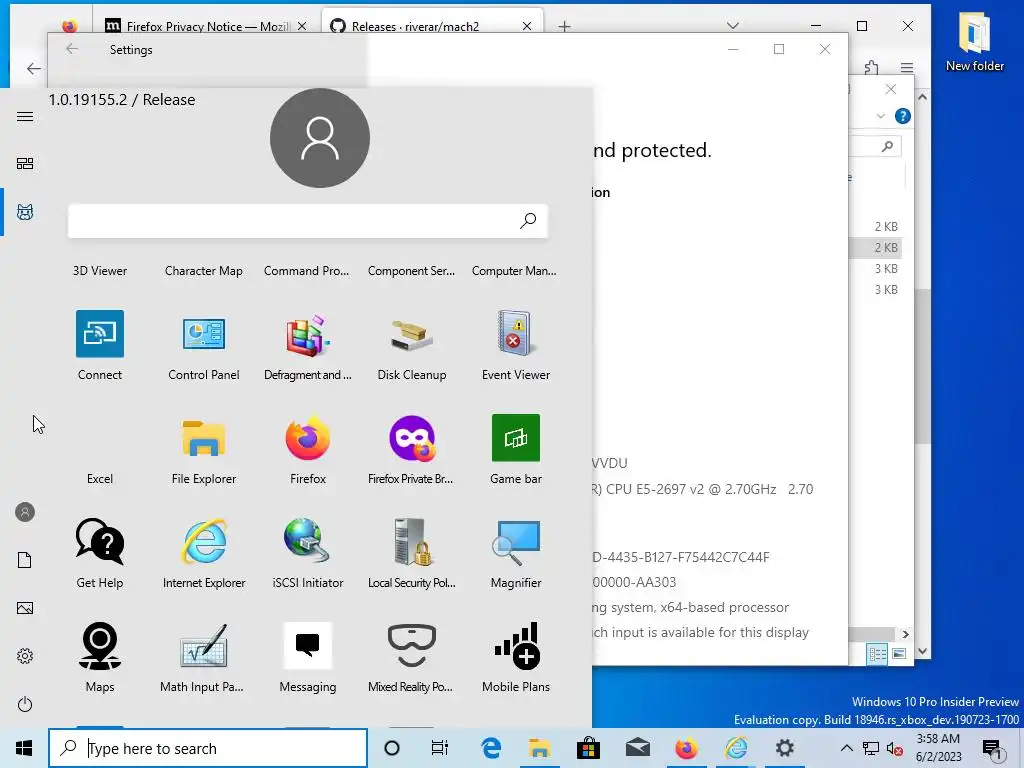The width and height of the screenshot is (1024, 768).
Task: Open File Explorer from app grid
Action: [x=204, y=449]
